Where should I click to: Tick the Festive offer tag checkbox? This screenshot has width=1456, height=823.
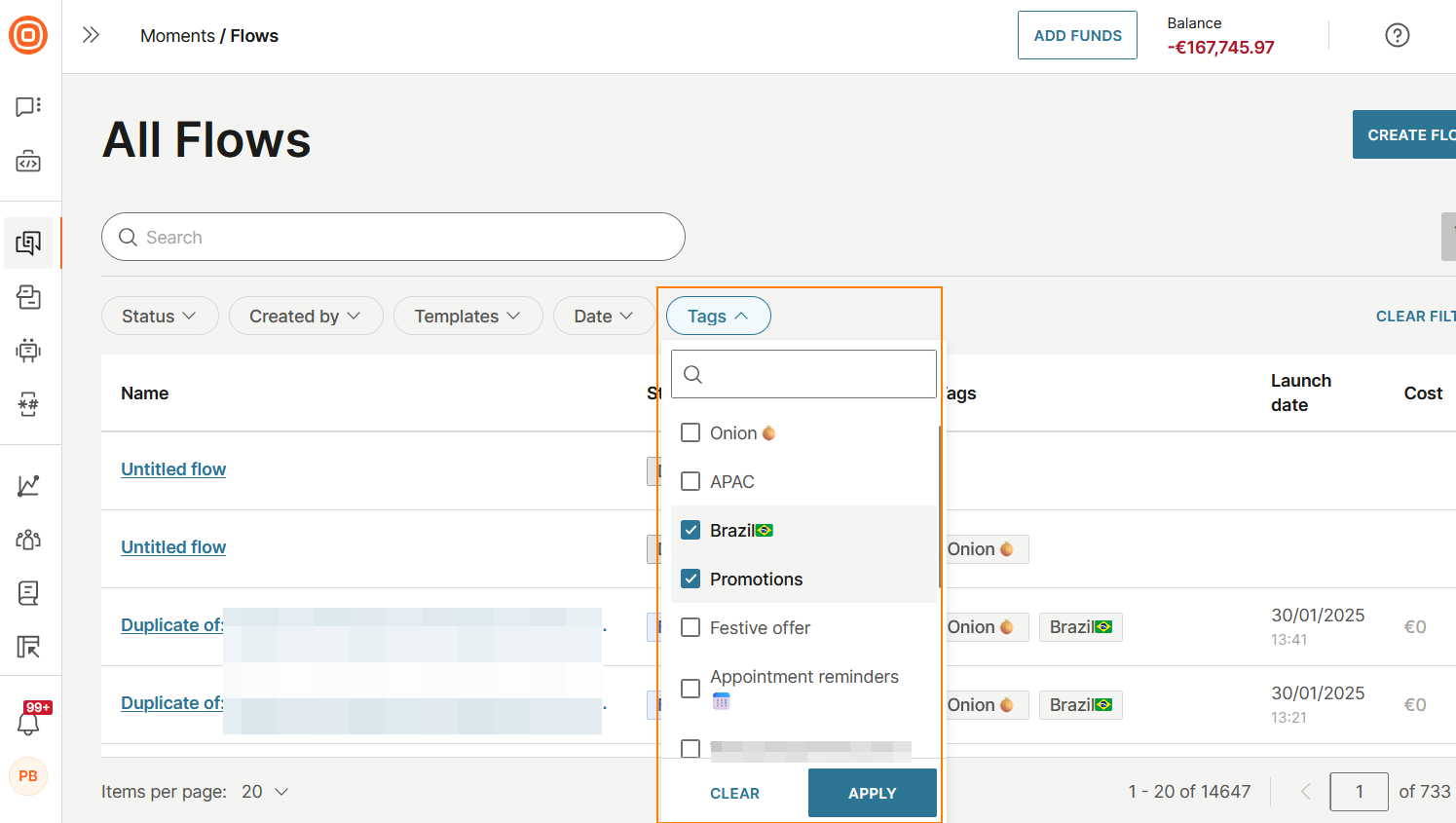(x=691, y=627)
